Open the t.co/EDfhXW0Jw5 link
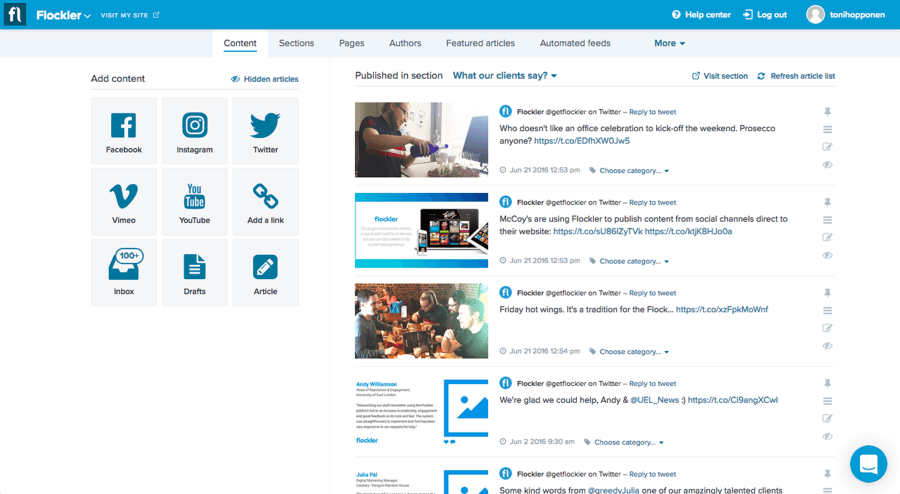The width and height of the screenshot is (900, 494). 581,141
